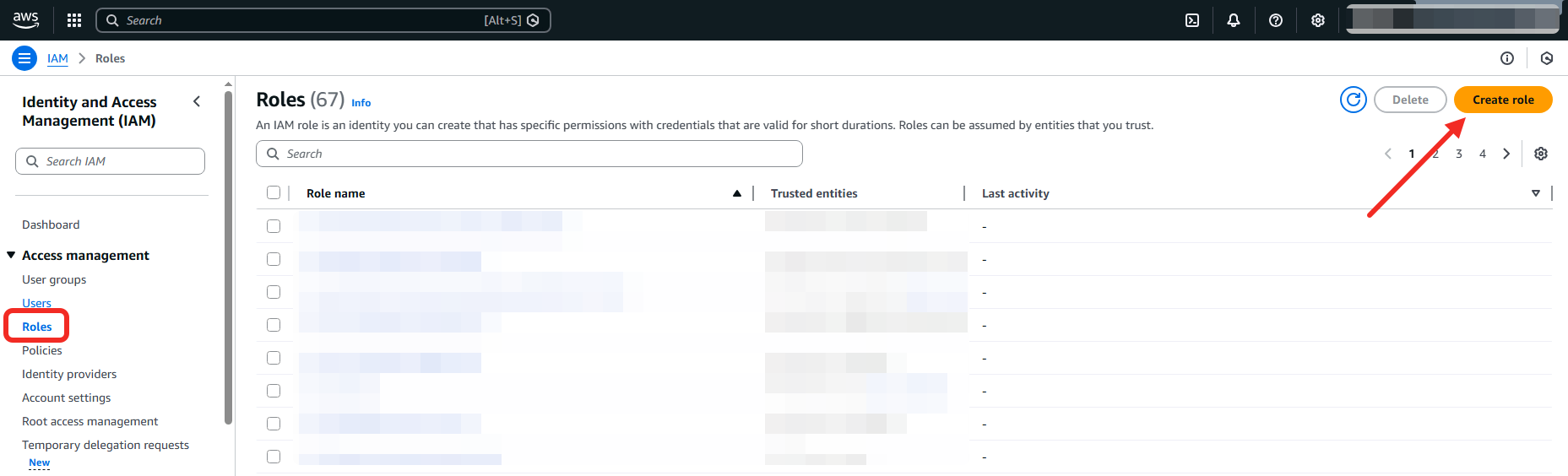Screen dimensions: 1568x476
Task: Click the Create role button
Action: pyautogui.click(x=1503, y=100)
